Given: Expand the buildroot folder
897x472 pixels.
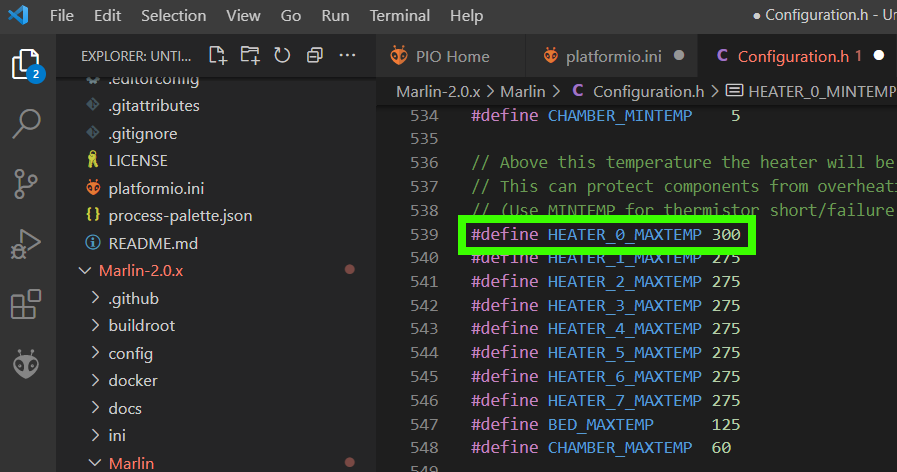Looking at the screenshot, I should [x=141, y=325].
